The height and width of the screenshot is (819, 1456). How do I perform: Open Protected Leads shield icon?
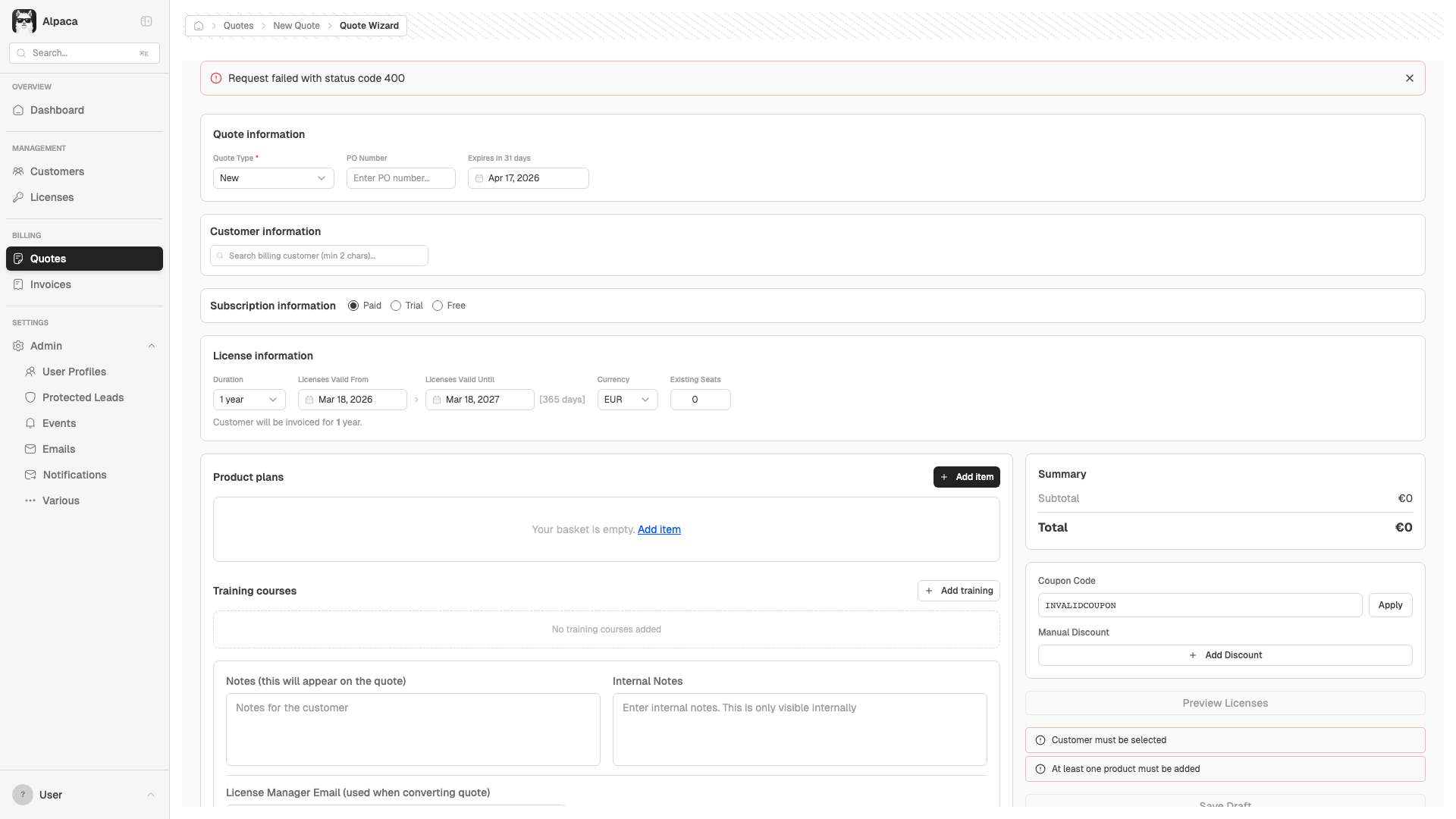(x=30, y=397)
